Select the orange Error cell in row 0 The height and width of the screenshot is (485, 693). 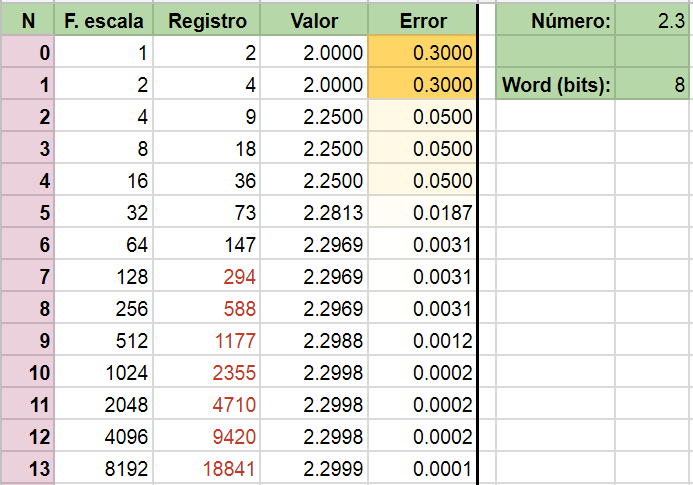[422, 52]
